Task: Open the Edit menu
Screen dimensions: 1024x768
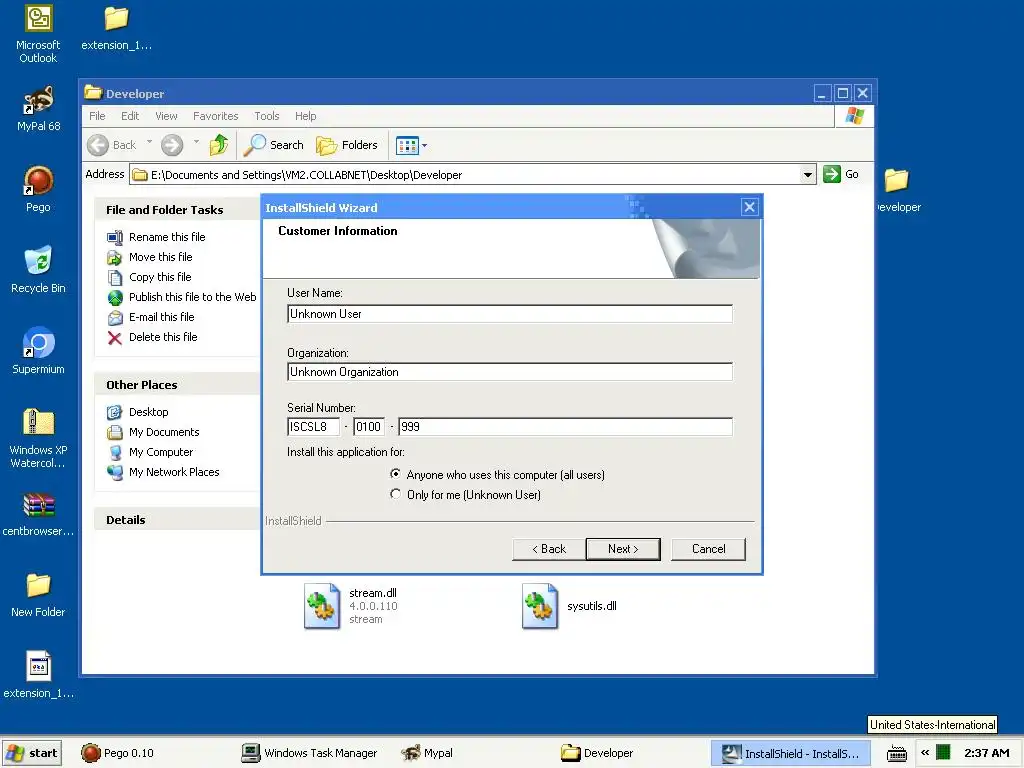Action: [130, 116]
